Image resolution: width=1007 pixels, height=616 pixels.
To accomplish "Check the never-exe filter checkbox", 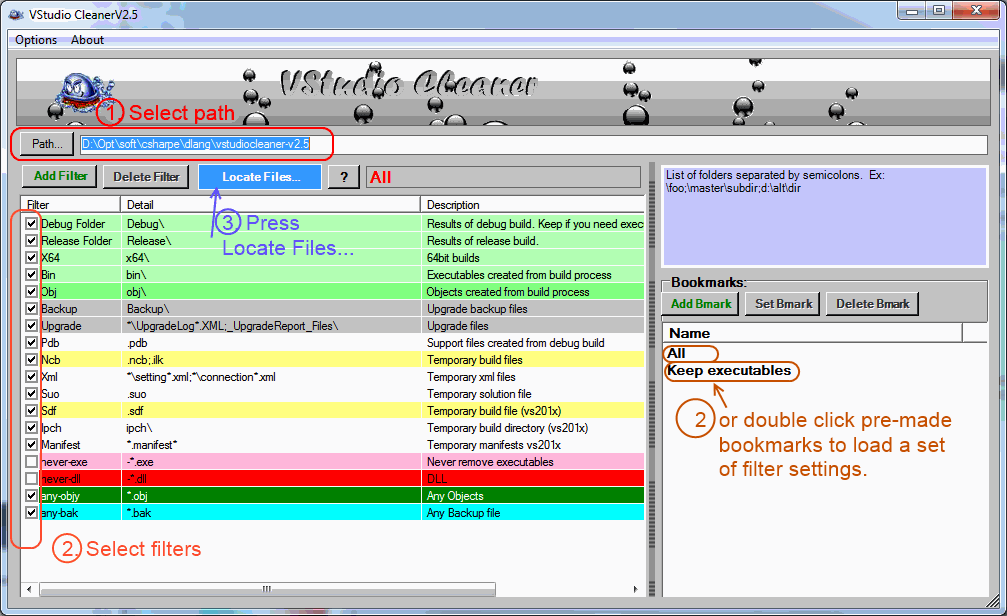I will [31, 462].
